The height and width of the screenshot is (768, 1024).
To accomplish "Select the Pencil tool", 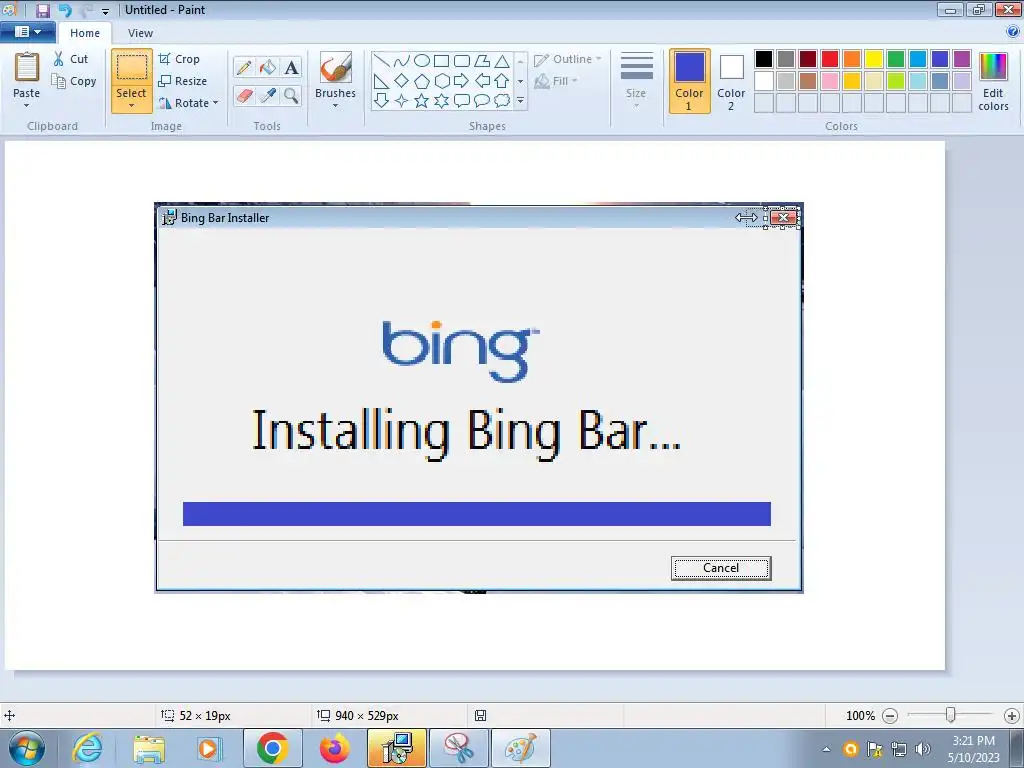I will [244, 67].
